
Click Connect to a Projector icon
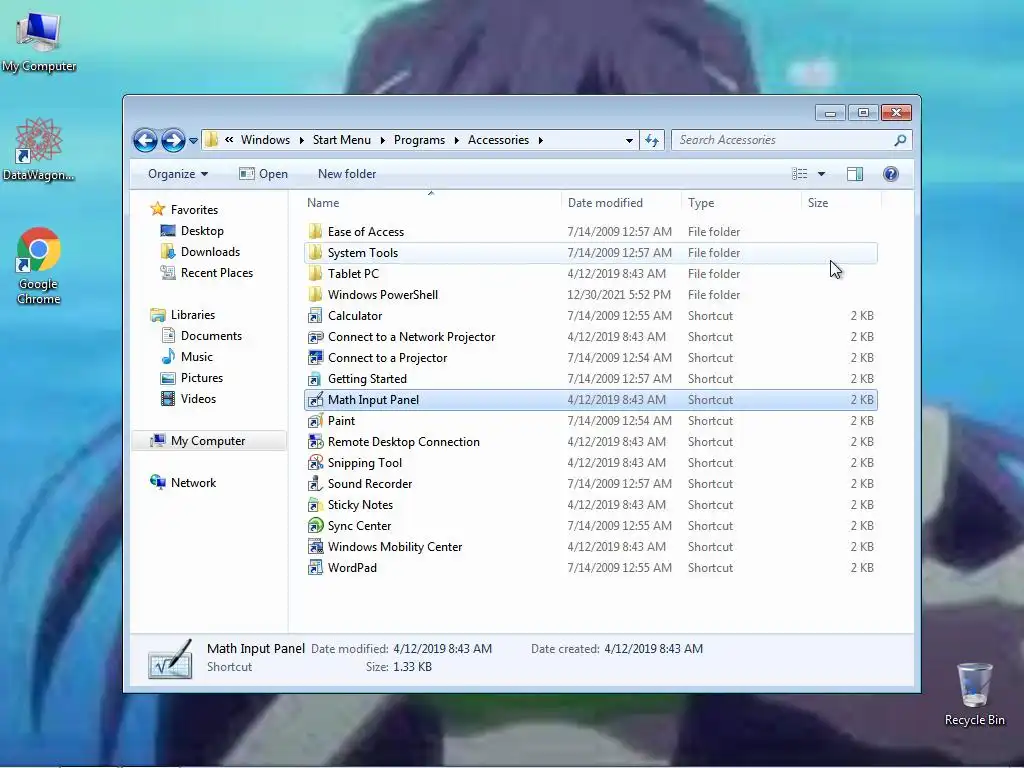[x=315, y=358]
